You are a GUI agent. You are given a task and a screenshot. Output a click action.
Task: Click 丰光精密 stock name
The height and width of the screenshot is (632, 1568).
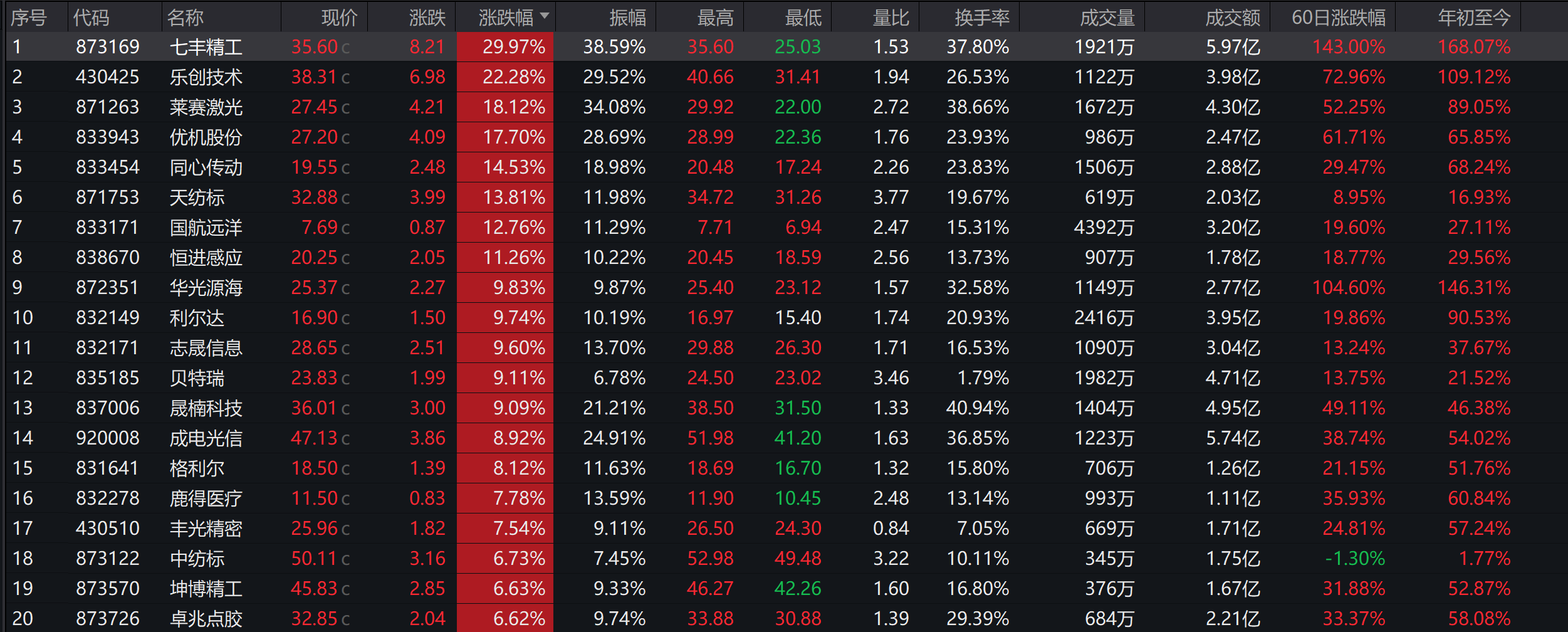206,529
